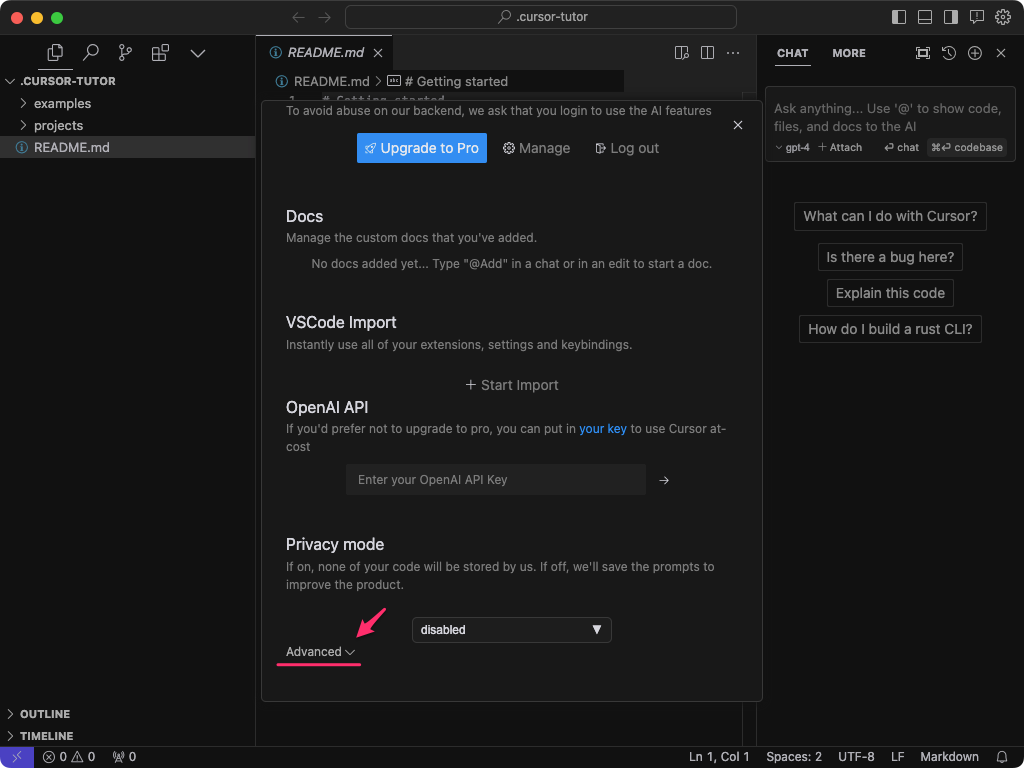Image resolution: width=1024 pixels, height=768 pixels.
Task: Open the editor more actions menu
Action: (x=733, y=53)
